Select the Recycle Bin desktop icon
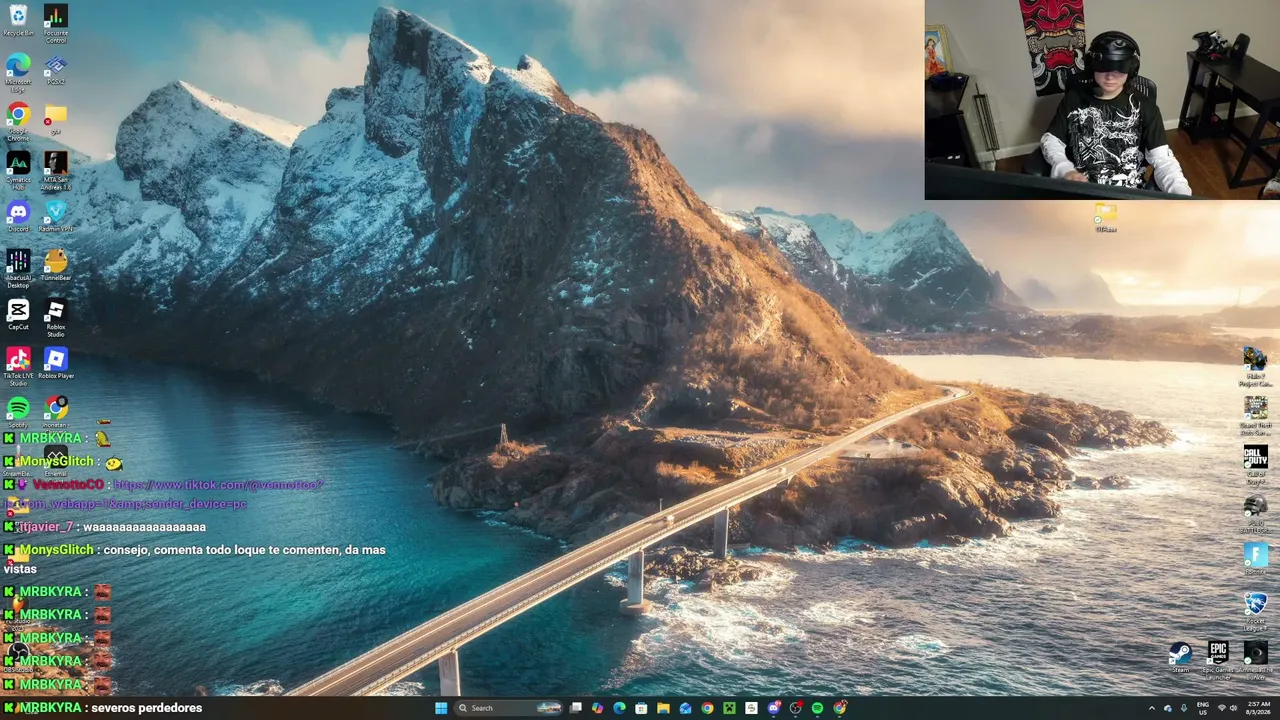Screen dimensions: 1280x720 point(18,20)
